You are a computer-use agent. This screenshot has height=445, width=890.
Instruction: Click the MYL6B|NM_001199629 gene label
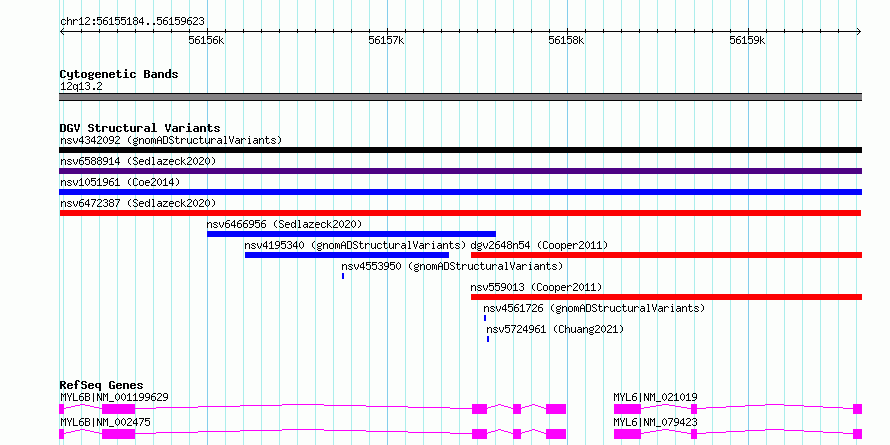point(114,397)
